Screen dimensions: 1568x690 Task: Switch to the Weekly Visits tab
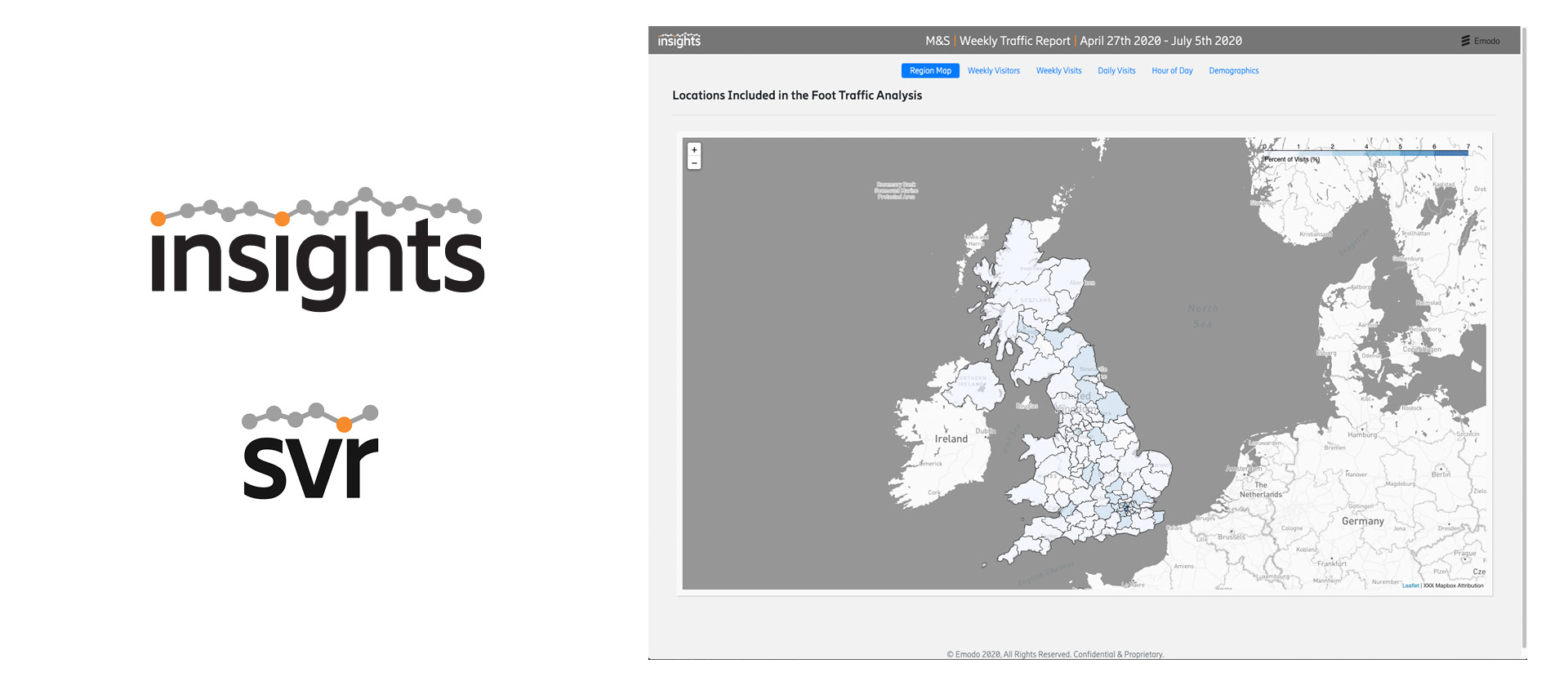[x=1058, y=71]
